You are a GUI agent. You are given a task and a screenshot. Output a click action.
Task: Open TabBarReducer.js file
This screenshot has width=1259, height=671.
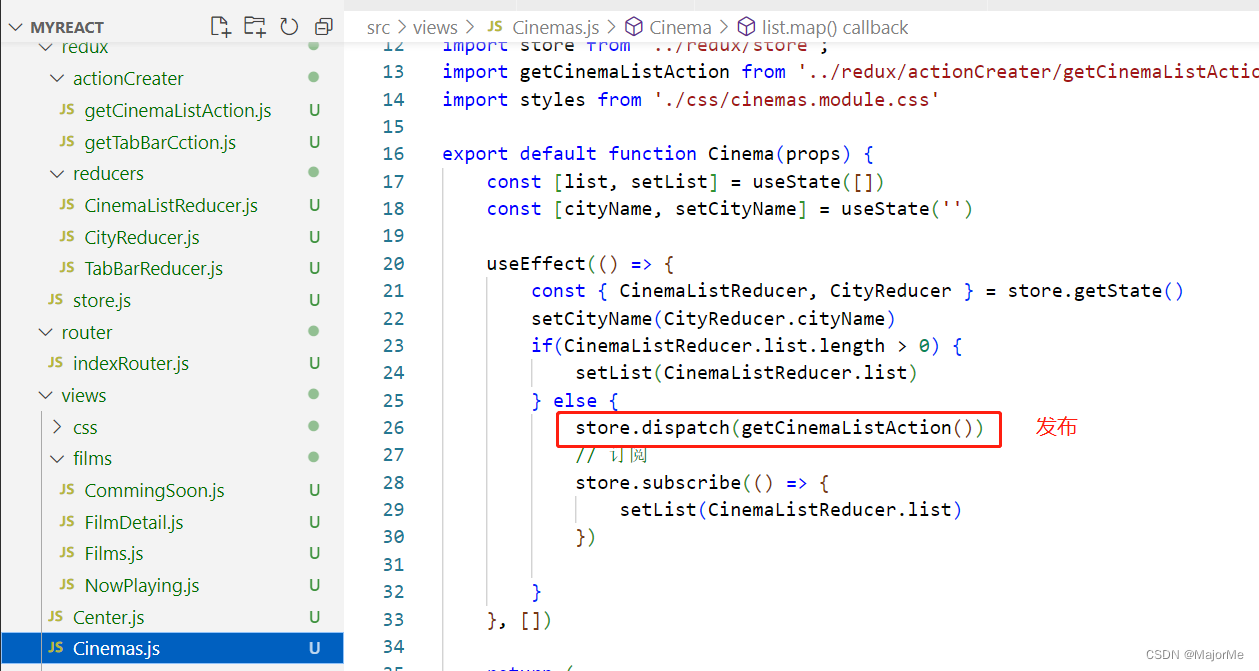[154, 269]
